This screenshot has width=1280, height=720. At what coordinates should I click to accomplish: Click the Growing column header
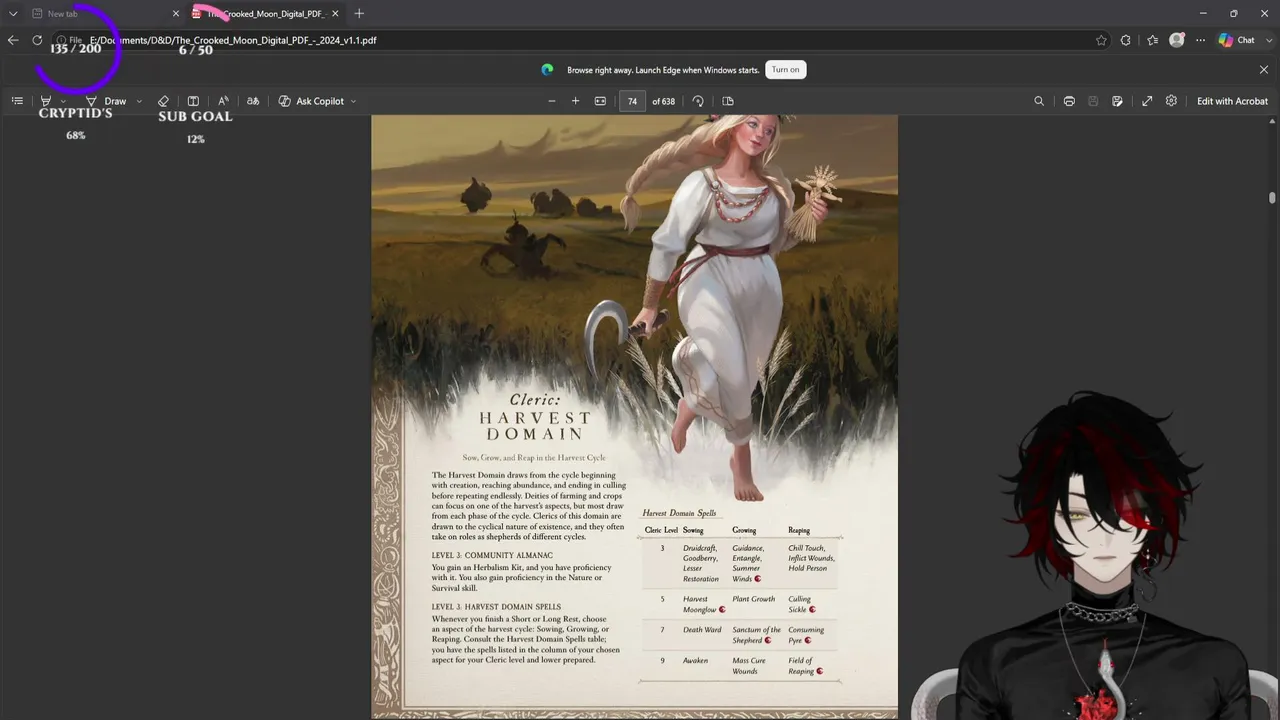(x=744, y=530)
